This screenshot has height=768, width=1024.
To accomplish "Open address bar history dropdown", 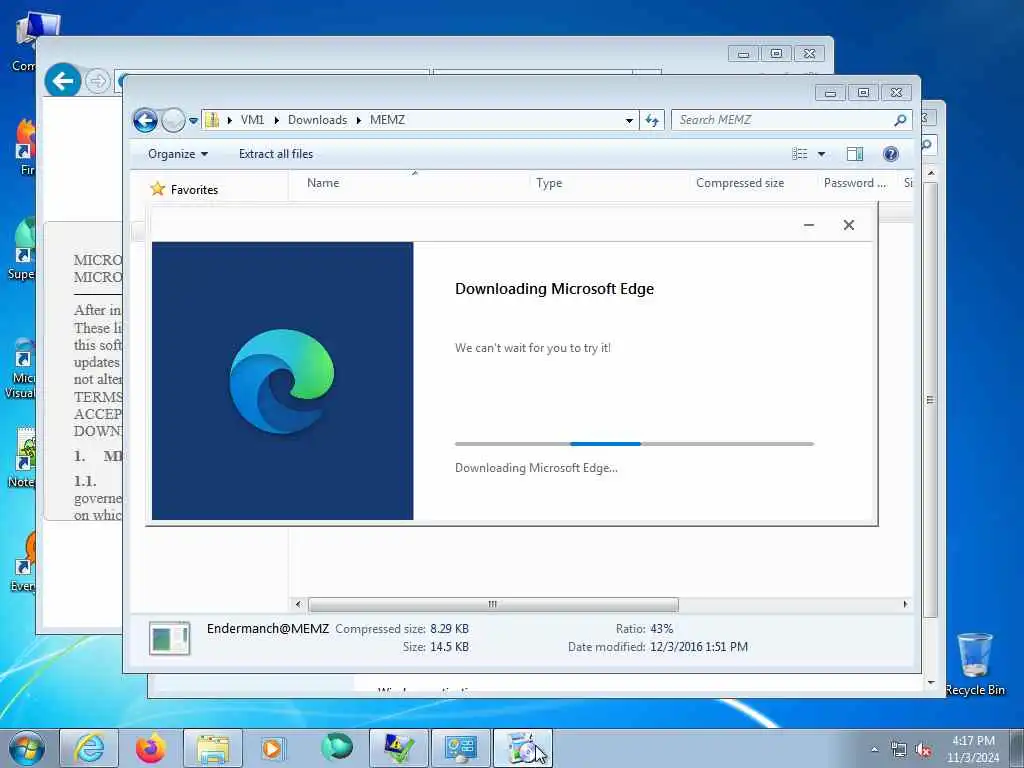I will (x=629, y=120).
